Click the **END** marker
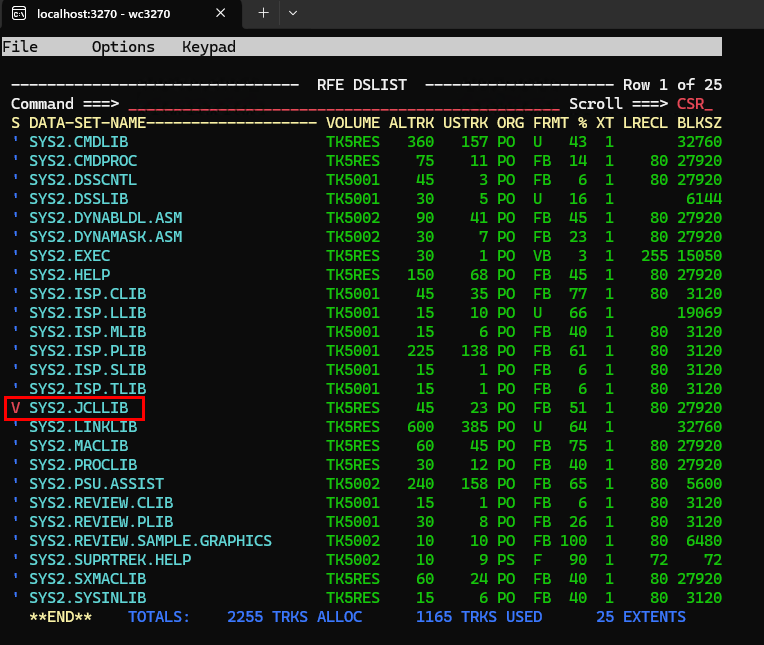The height and width of the screenshot is (645, 764). click(60, 617)
